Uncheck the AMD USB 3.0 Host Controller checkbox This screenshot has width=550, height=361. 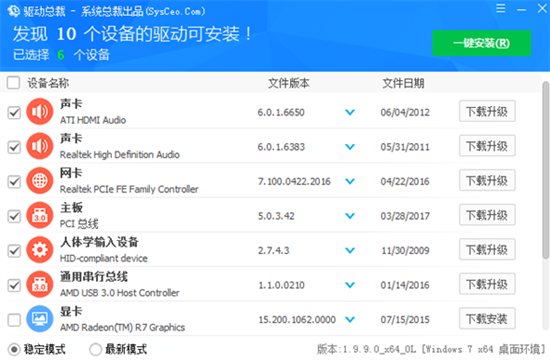[x=14, y=285]
